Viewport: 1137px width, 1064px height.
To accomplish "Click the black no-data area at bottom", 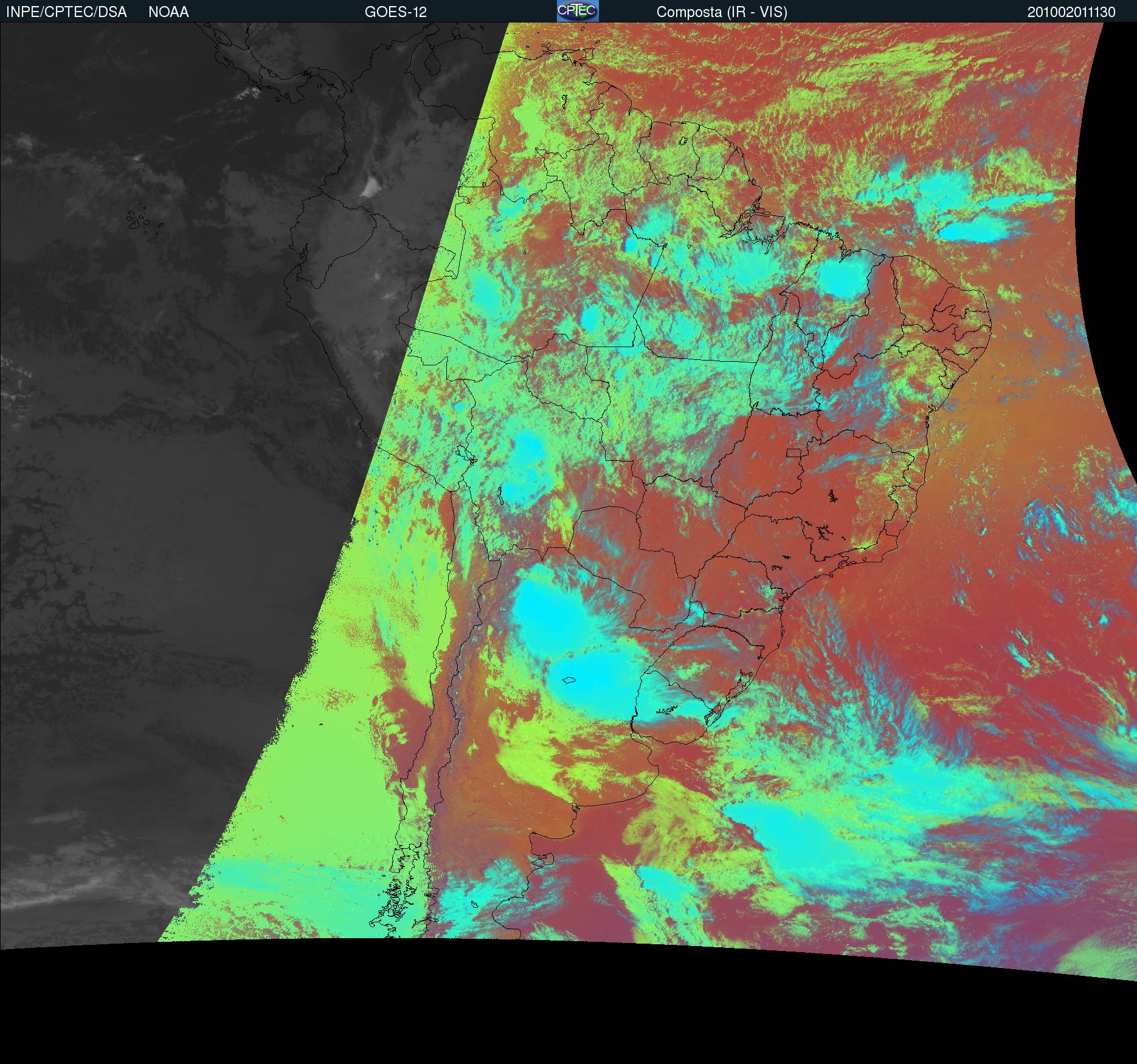I will (x=547, y=1003).
